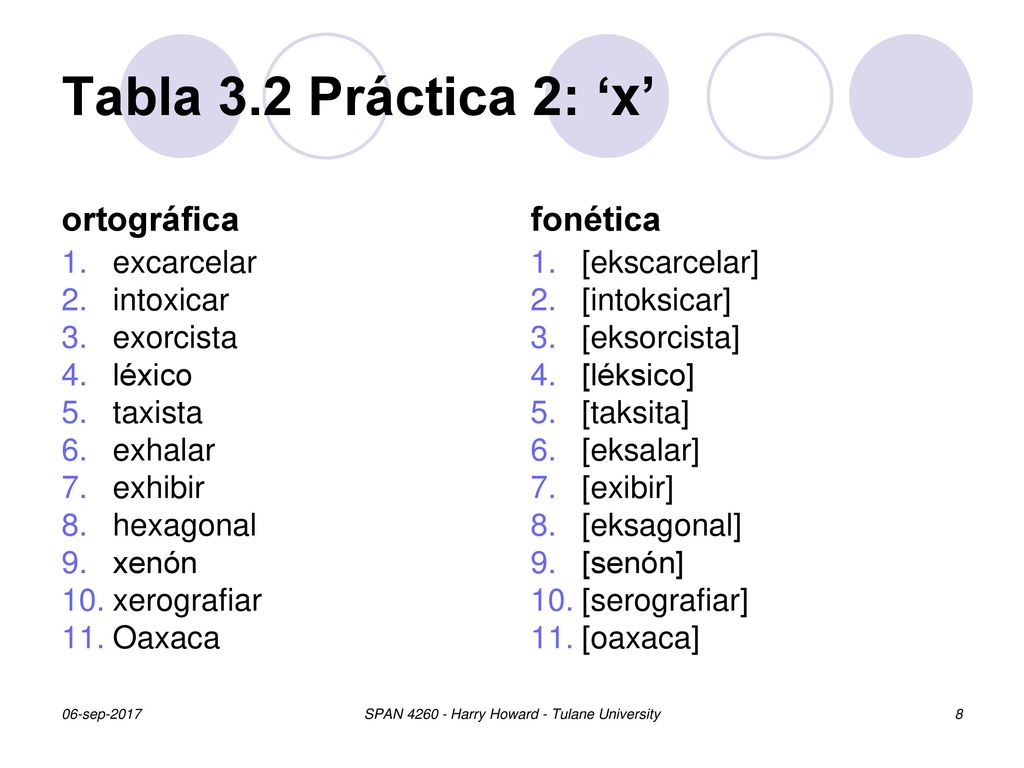Click the footer text 'SPAN 4260 - Harry Howard'
The height and width of the screenshot is (768, 1024).
pyautogui.click(x=451, y=714)
